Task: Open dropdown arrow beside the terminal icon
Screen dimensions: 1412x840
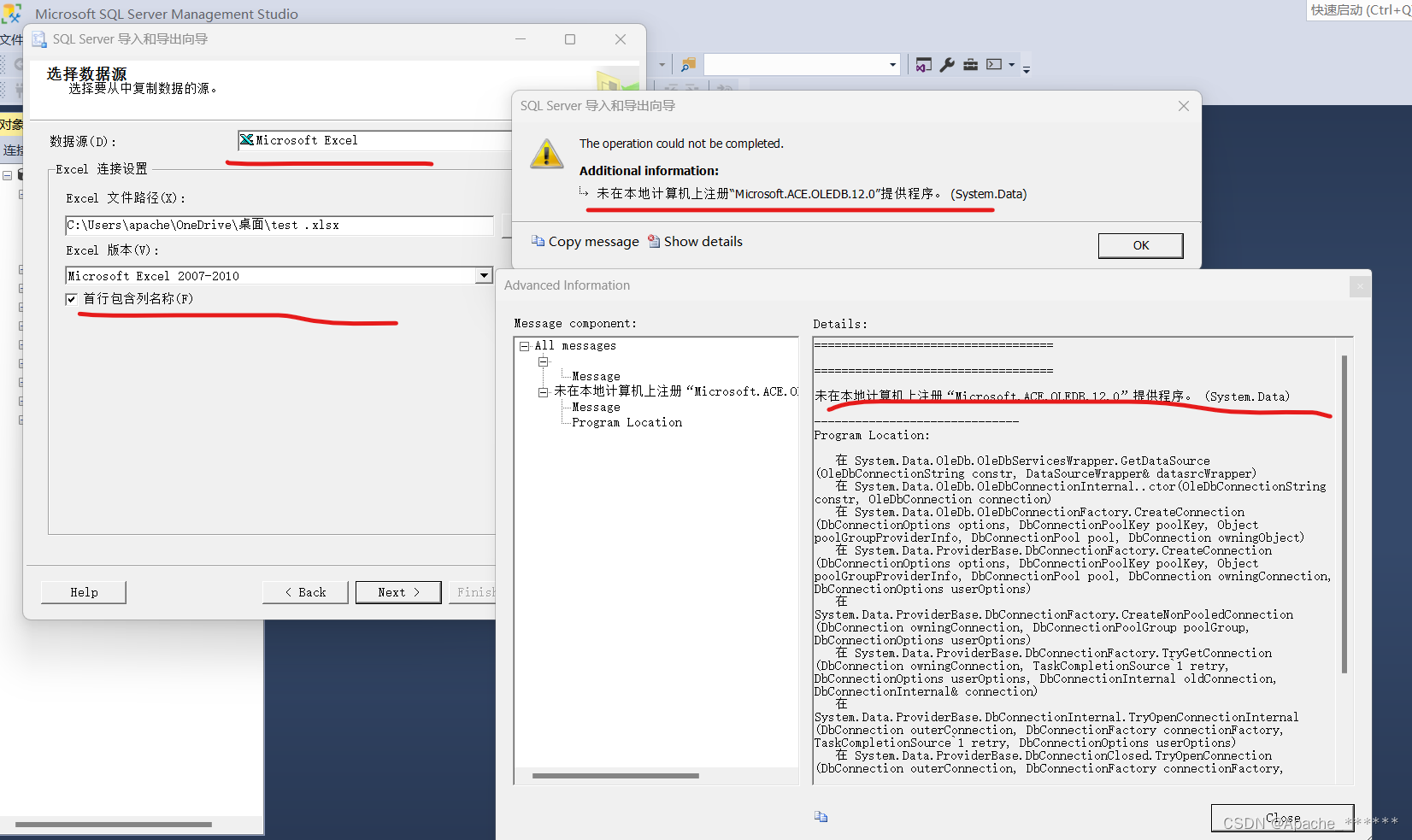Action: 1011,65
